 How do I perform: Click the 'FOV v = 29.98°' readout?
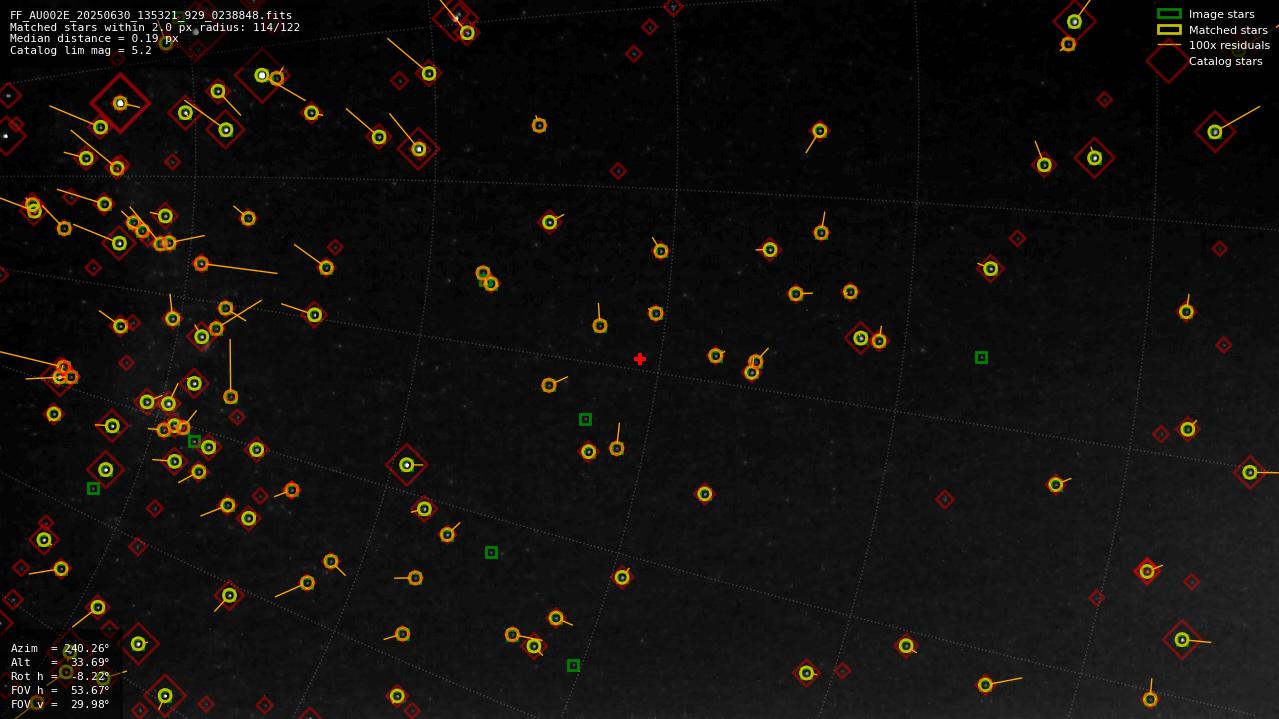click(60, 704)
